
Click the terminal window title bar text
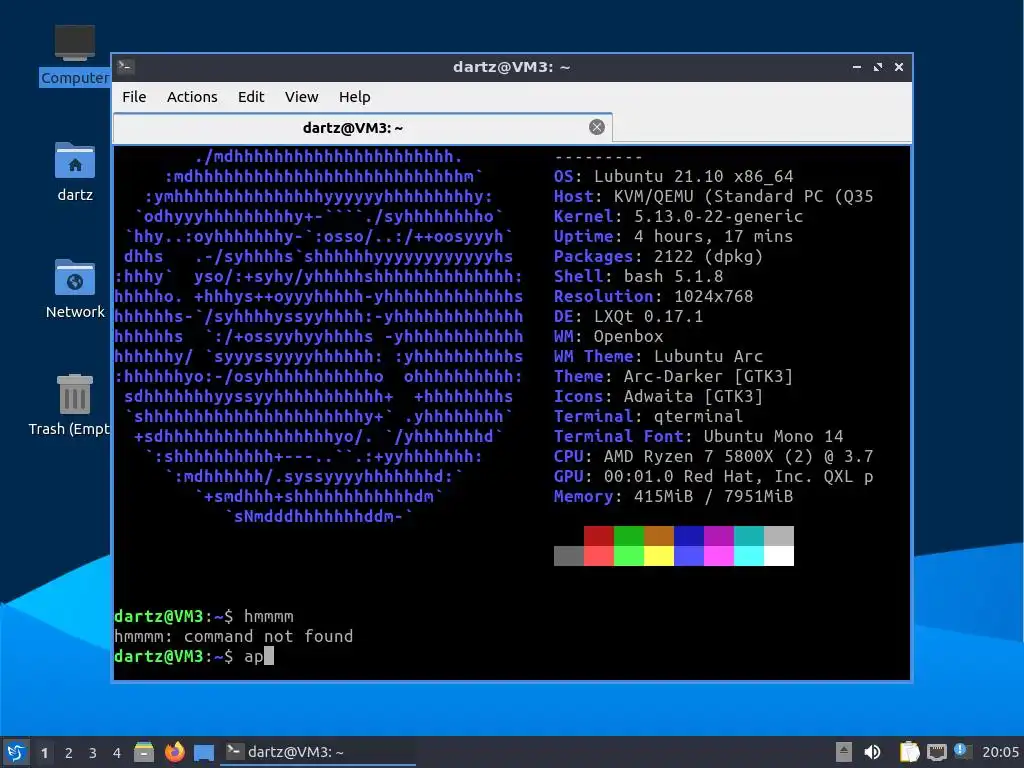(511, 67)
